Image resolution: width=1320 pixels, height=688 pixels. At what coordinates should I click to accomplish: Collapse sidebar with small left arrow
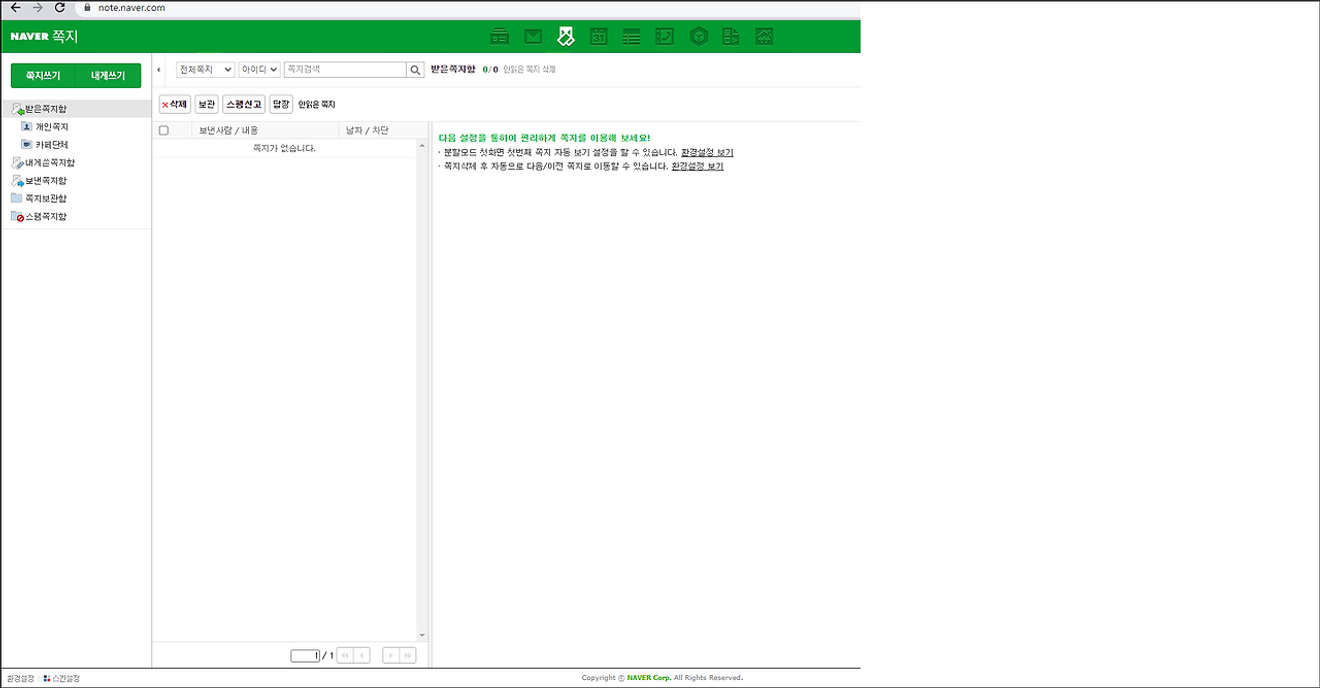click(159, 70)
